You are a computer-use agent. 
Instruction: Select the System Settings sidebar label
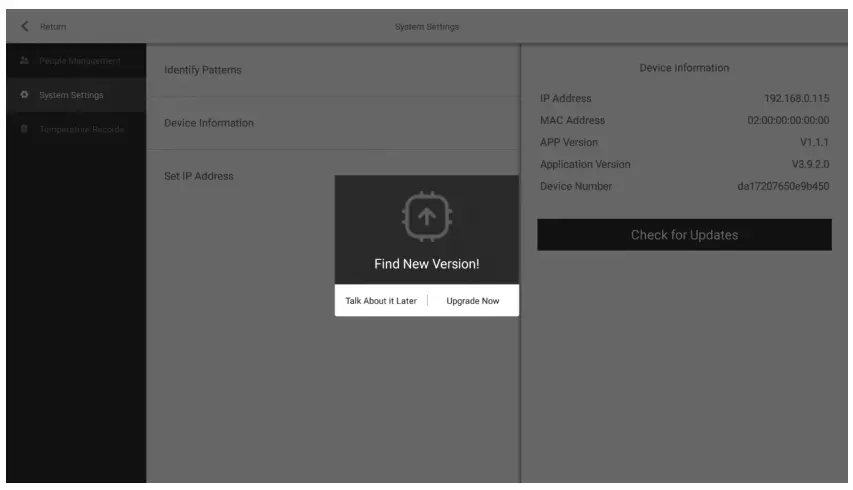71,95
